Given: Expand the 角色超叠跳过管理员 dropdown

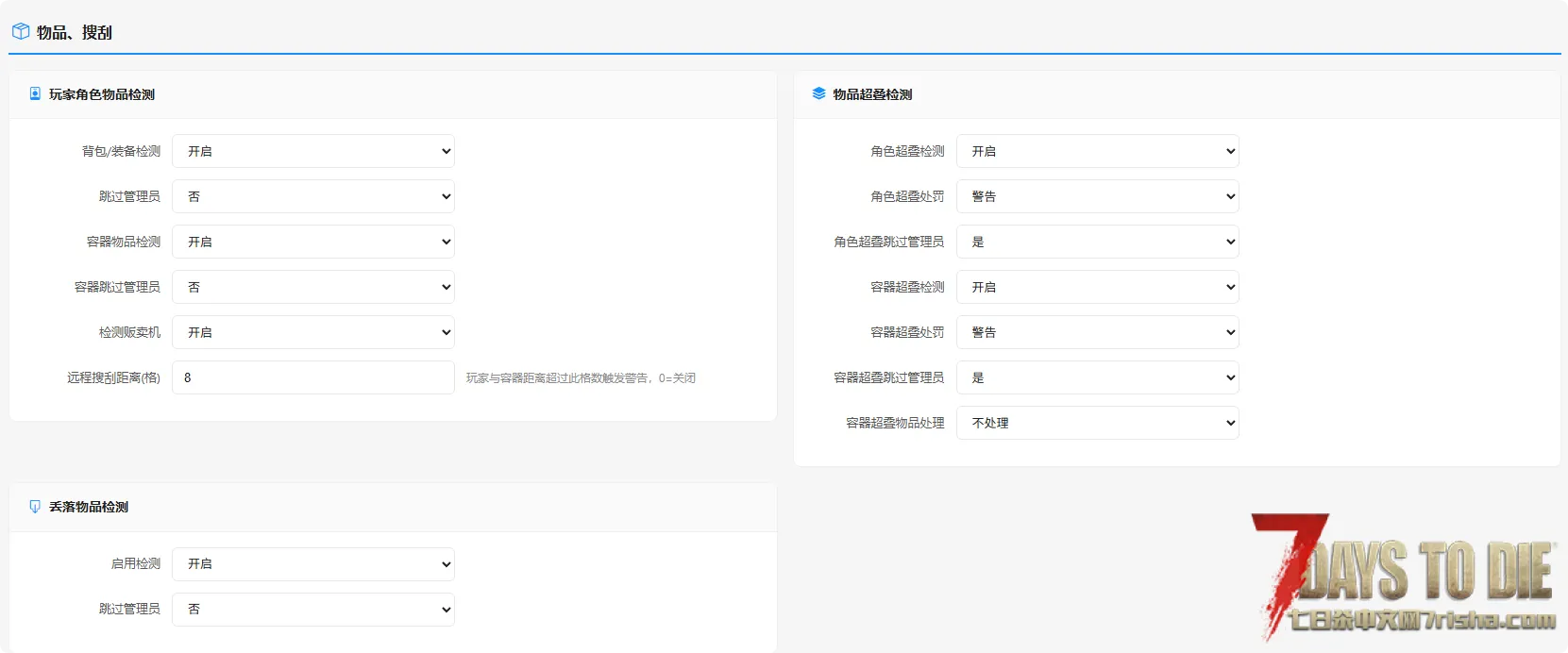Looking at the screenshot, I should click(1097, 242).
